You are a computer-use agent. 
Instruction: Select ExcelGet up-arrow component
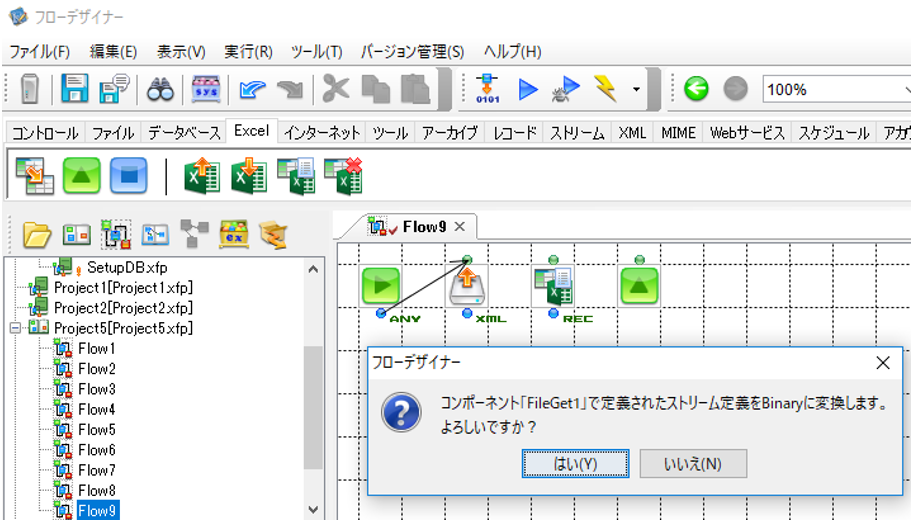[202, 176]
